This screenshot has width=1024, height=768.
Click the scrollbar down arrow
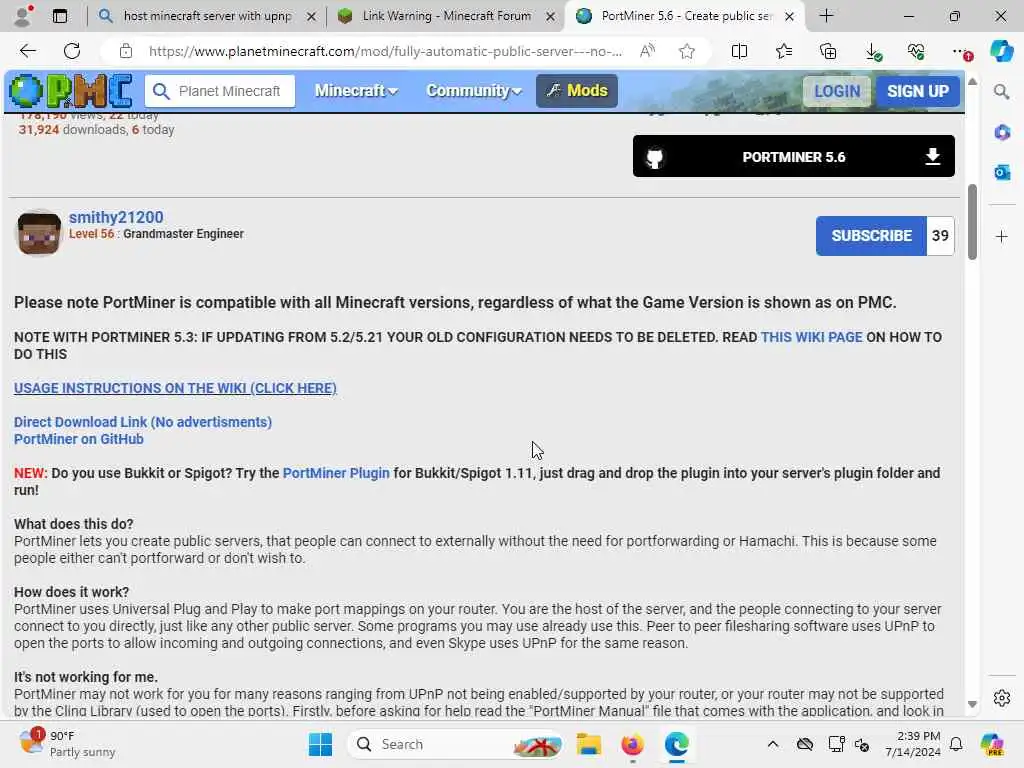click(x=972, y=704)
